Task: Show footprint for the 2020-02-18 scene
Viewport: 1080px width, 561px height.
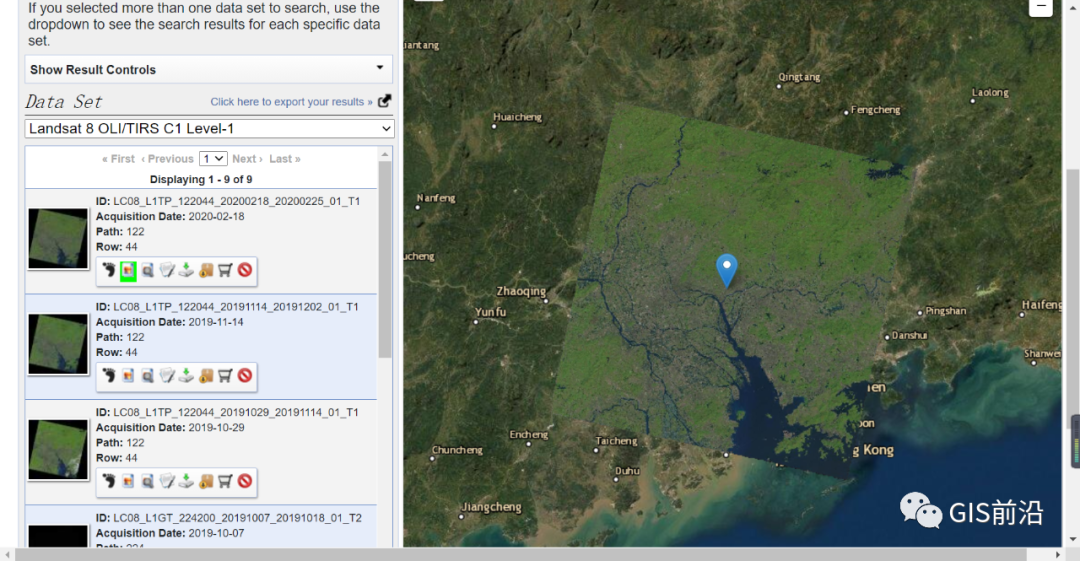Action: coord(109,270)
